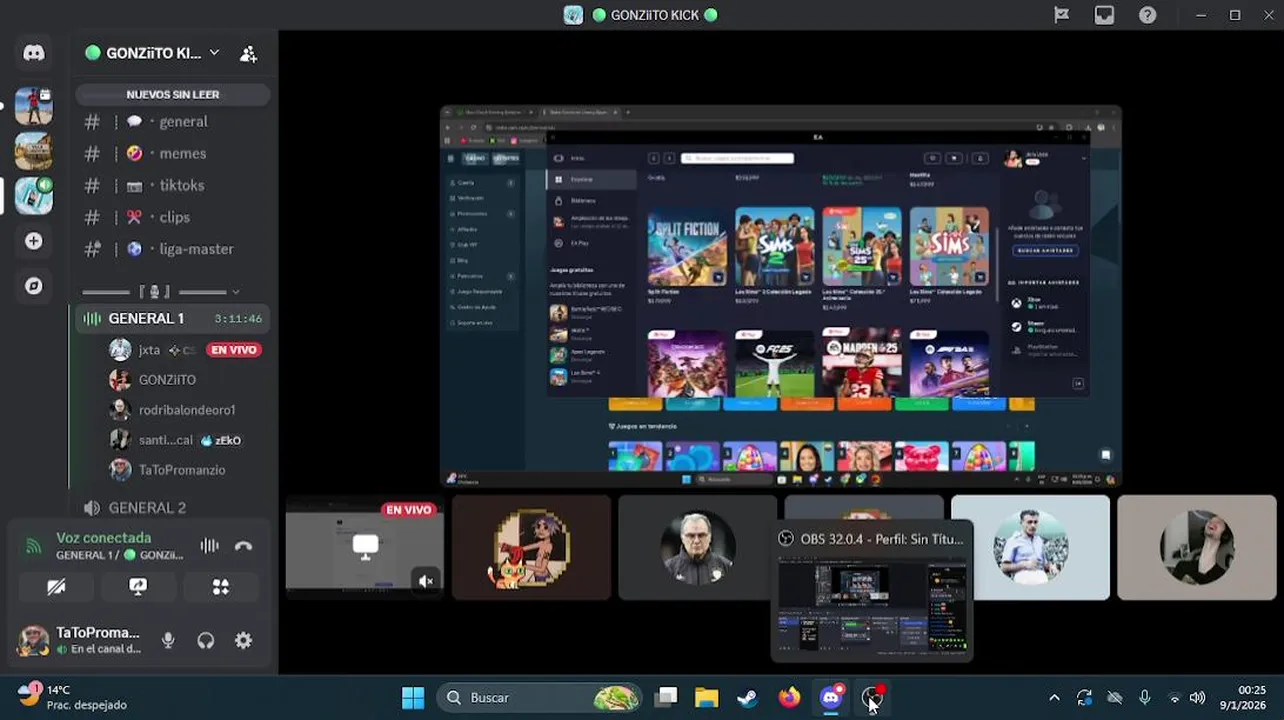Open the Discover servers compass icon
The height and width of the screenshot is (720, 1284).
tap(34, 286)
